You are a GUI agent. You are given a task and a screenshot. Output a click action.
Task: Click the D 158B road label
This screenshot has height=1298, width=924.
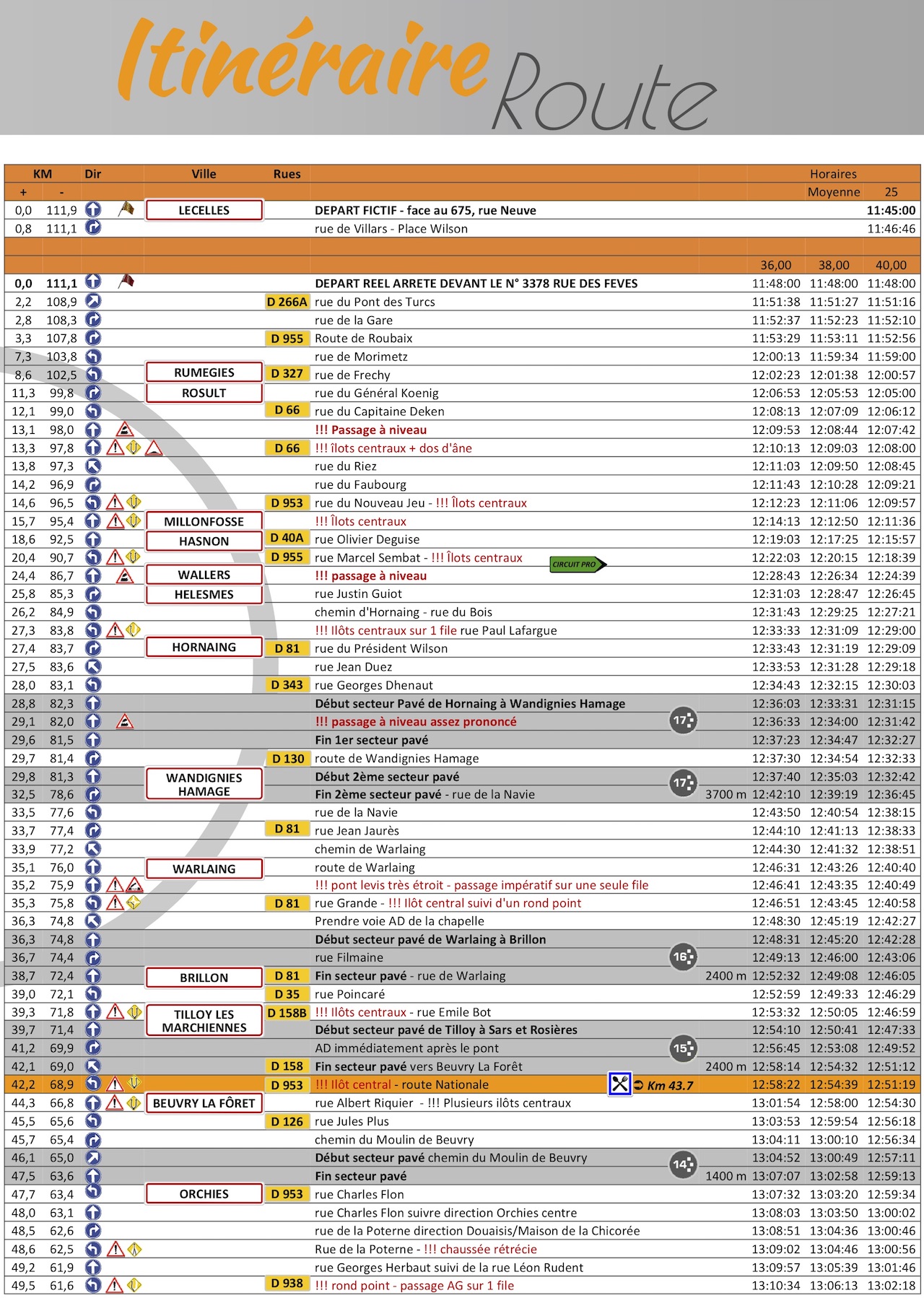(x=287, y=1012)
